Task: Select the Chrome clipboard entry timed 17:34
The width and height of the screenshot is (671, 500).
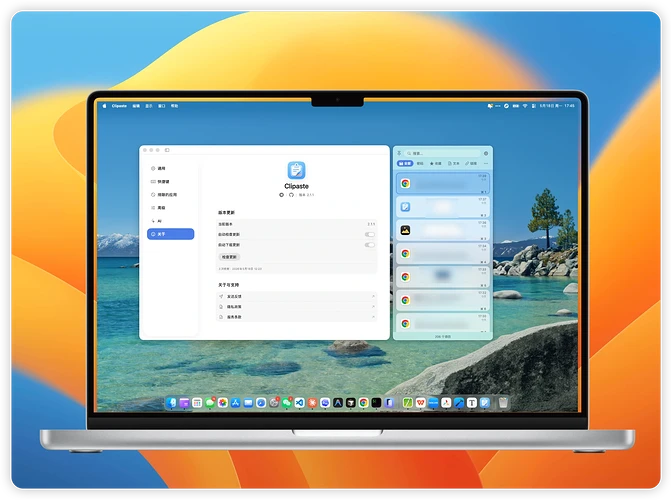Action: point(442,254)
